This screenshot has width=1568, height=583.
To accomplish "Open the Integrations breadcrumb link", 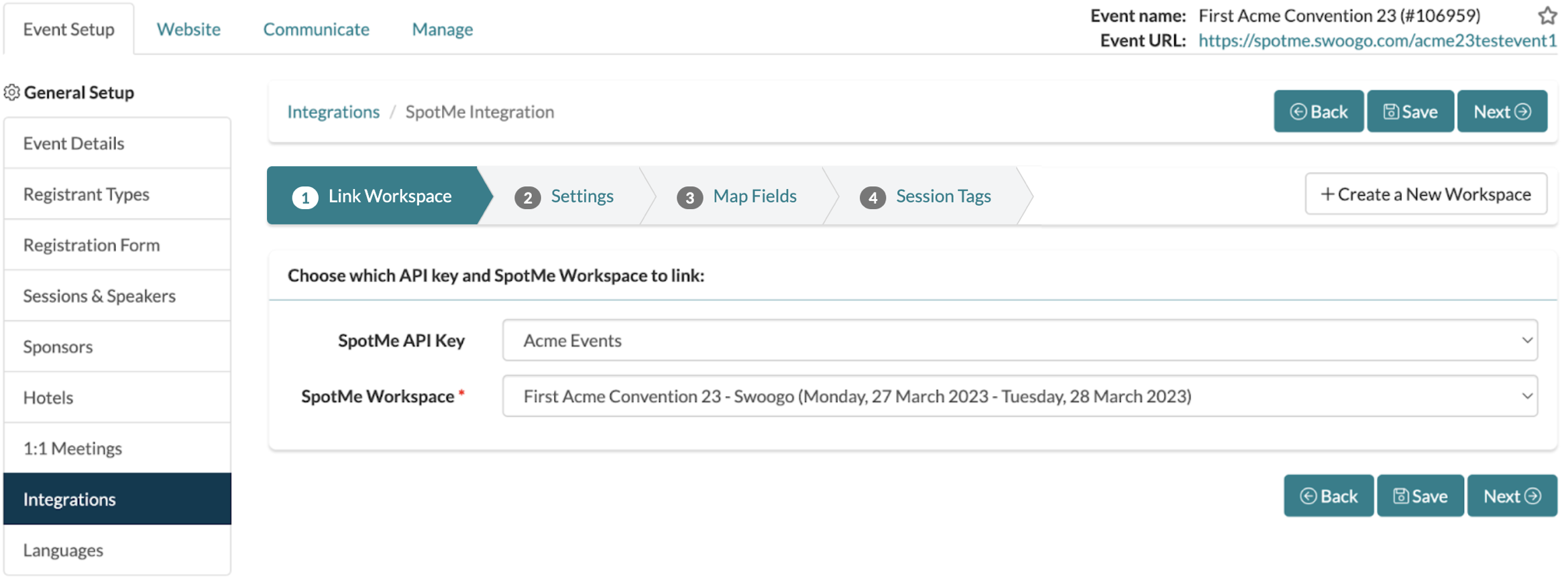I will pyautogui.click(x=333, y=111).
